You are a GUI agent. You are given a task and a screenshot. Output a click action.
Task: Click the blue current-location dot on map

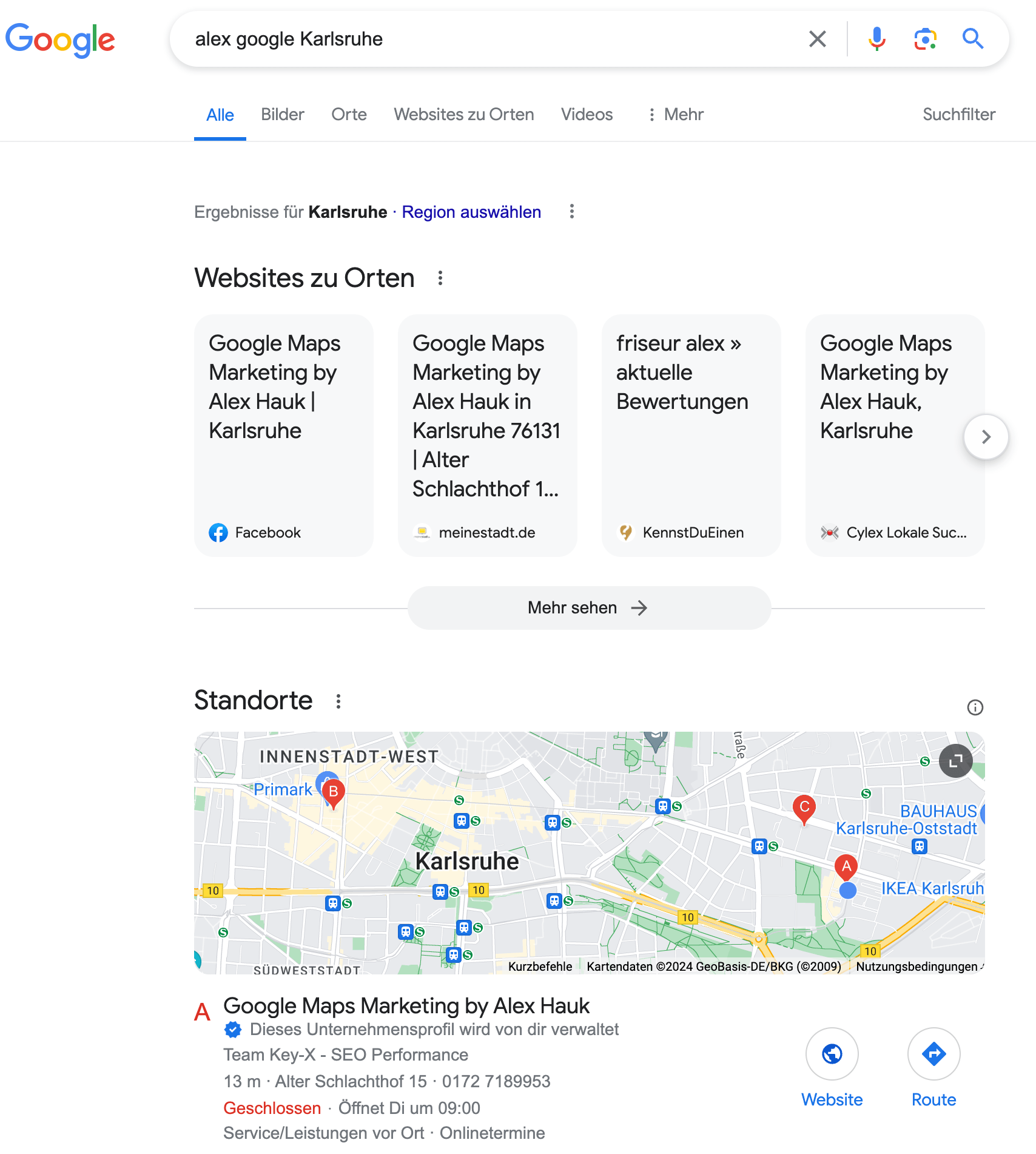[848, 891]
